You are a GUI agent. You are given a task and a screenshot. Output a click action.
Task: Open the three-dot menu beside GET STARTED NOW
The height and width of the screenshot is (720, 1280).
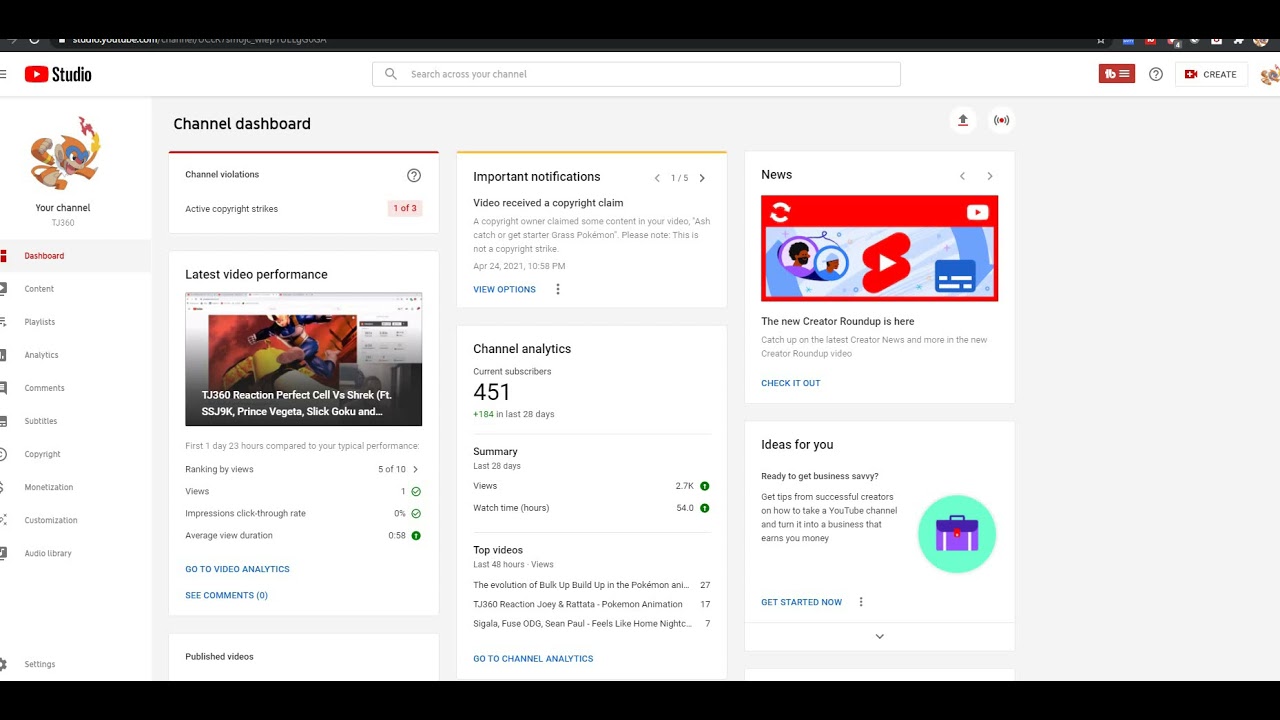pos(861,602)
